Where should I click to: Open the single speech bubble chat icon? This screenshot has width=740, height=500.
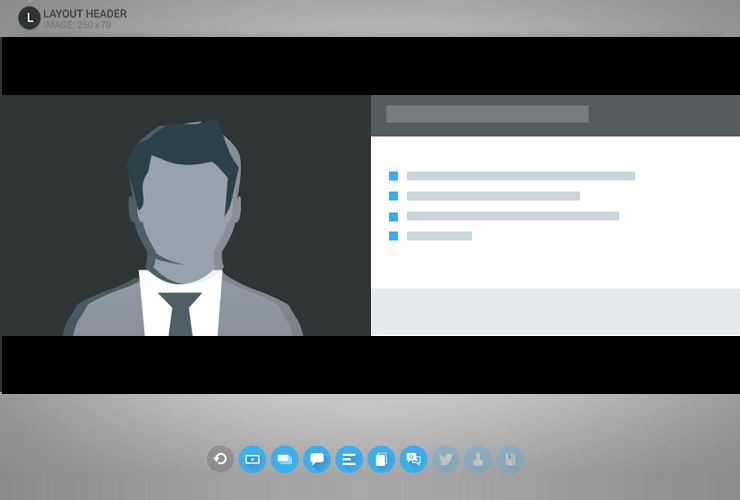(317, 459)
